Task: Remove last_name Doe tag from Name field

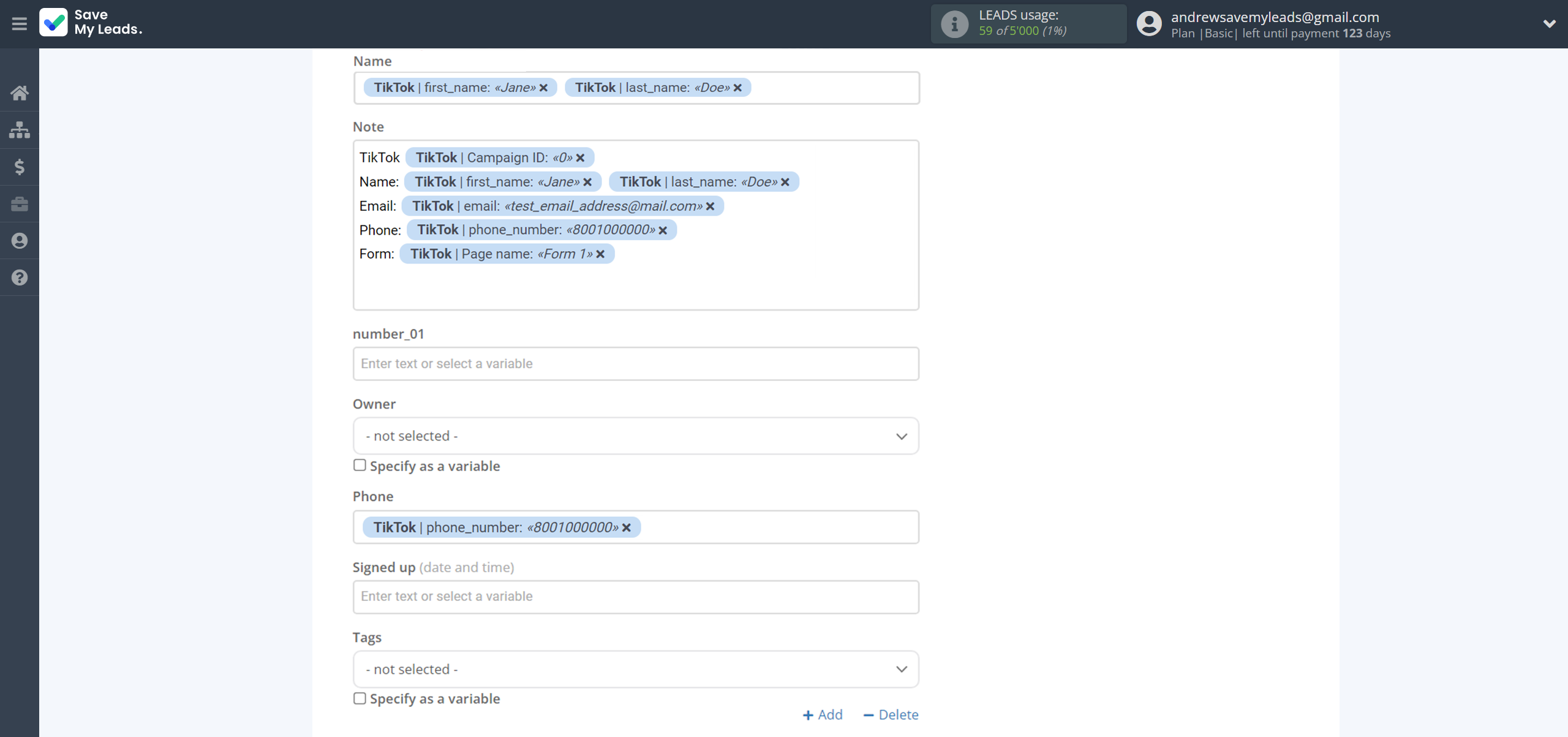Action: click(737, 88)
